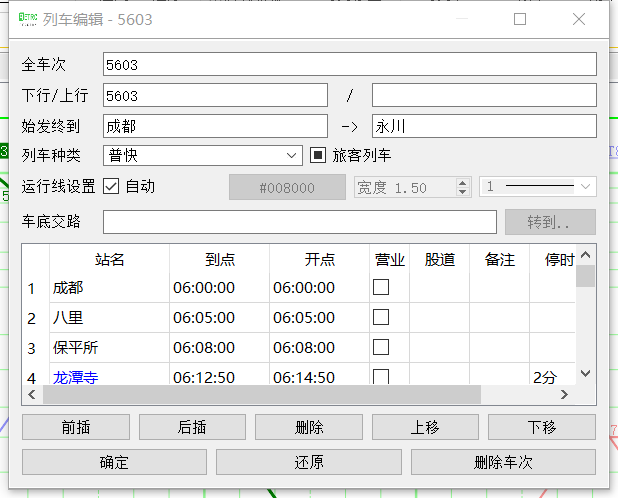
Task: Decrease 宽度 with the down stepper arrow
Action: tap(462, 191)
